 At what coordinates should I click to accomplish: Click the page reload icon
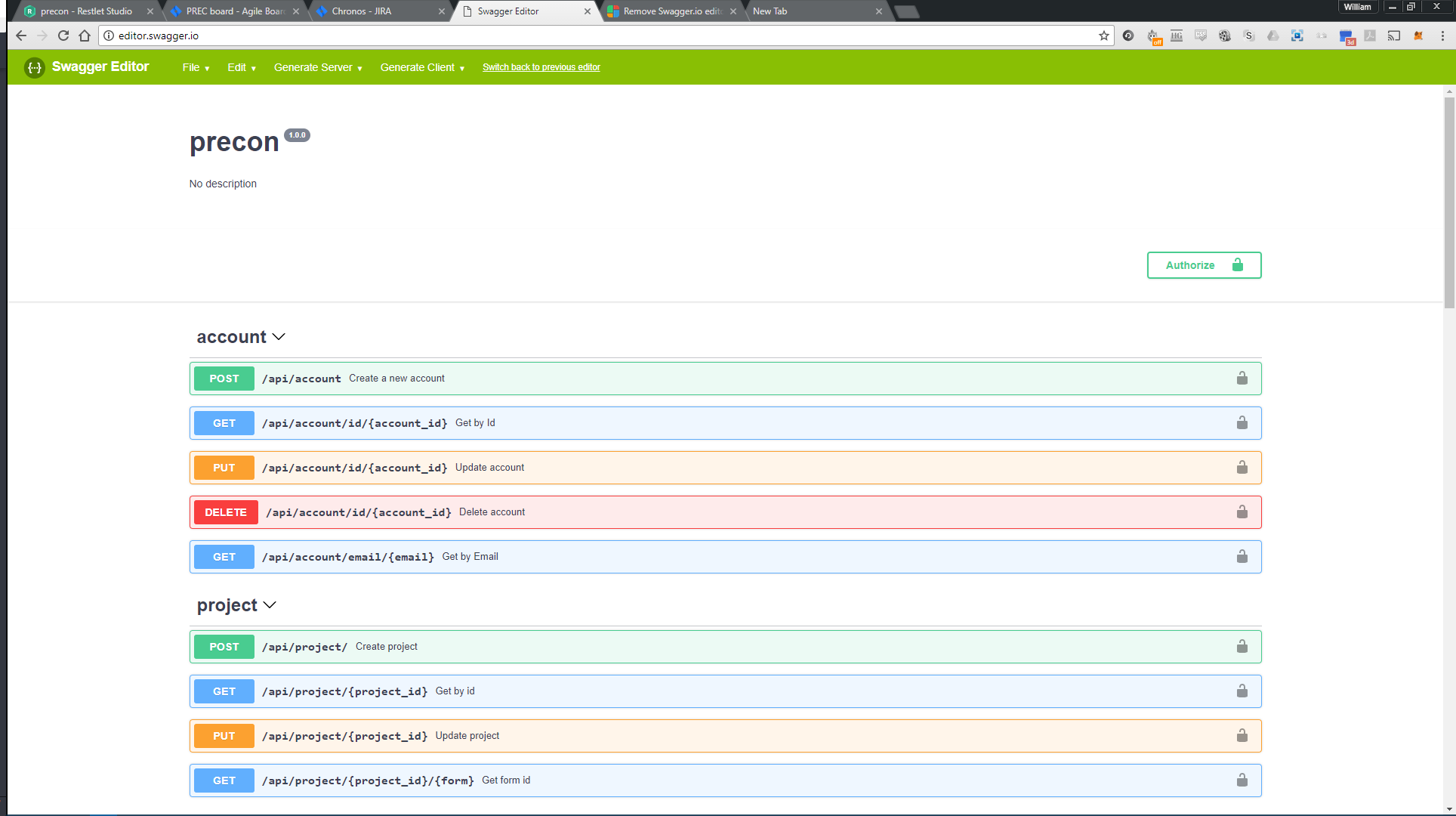pyautogui.click(x=63, y=35)
